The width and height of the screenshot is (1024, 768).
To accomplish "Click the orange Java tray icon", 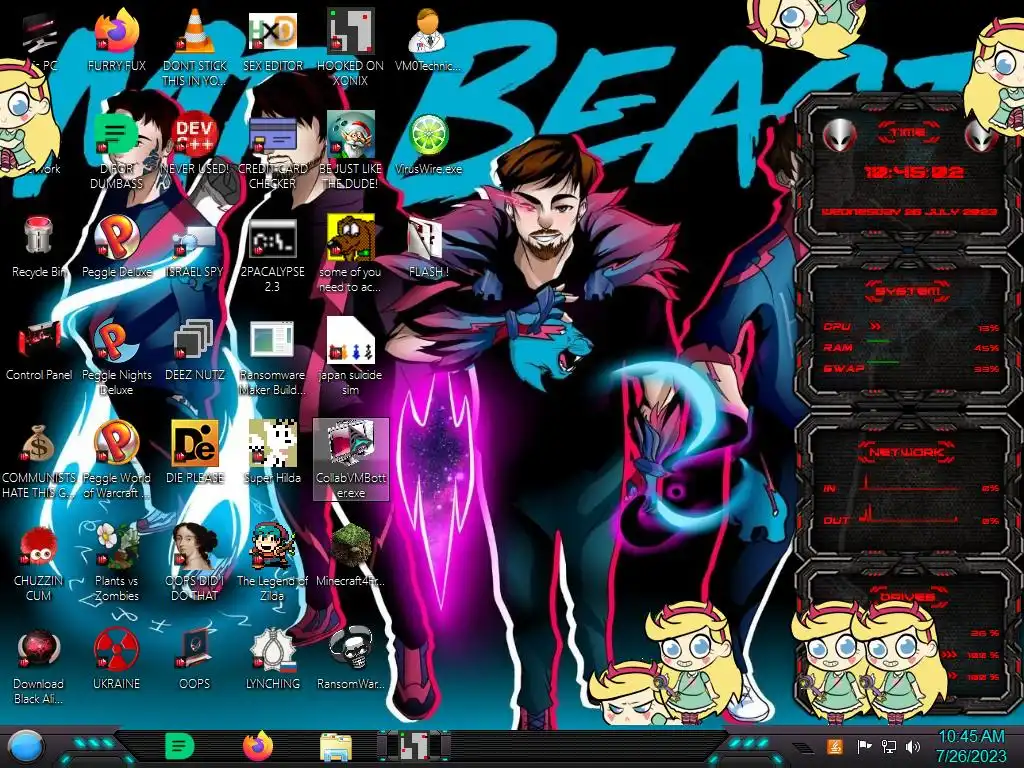I will click(834, 746).
